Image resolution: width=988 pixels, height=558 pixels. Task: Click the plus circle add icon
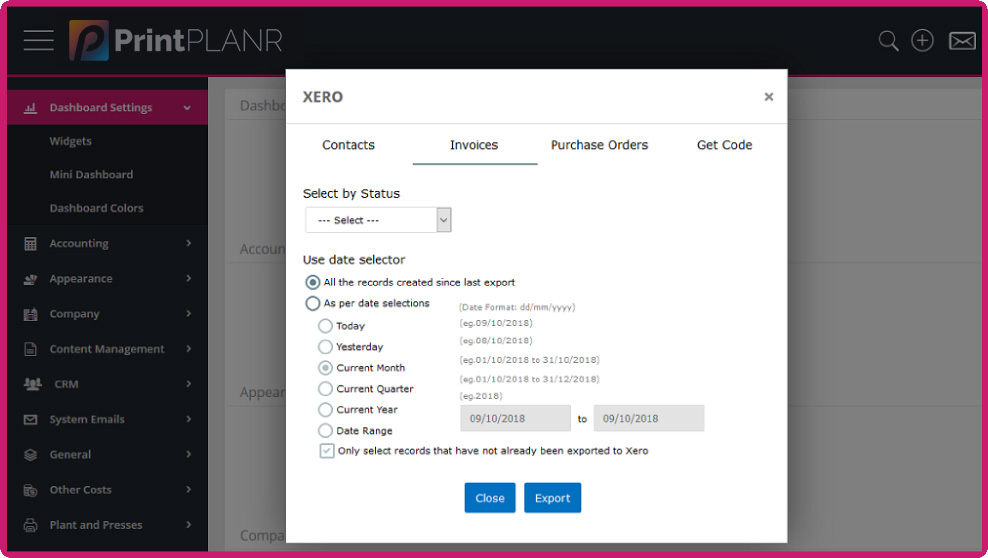click(922, 40)
